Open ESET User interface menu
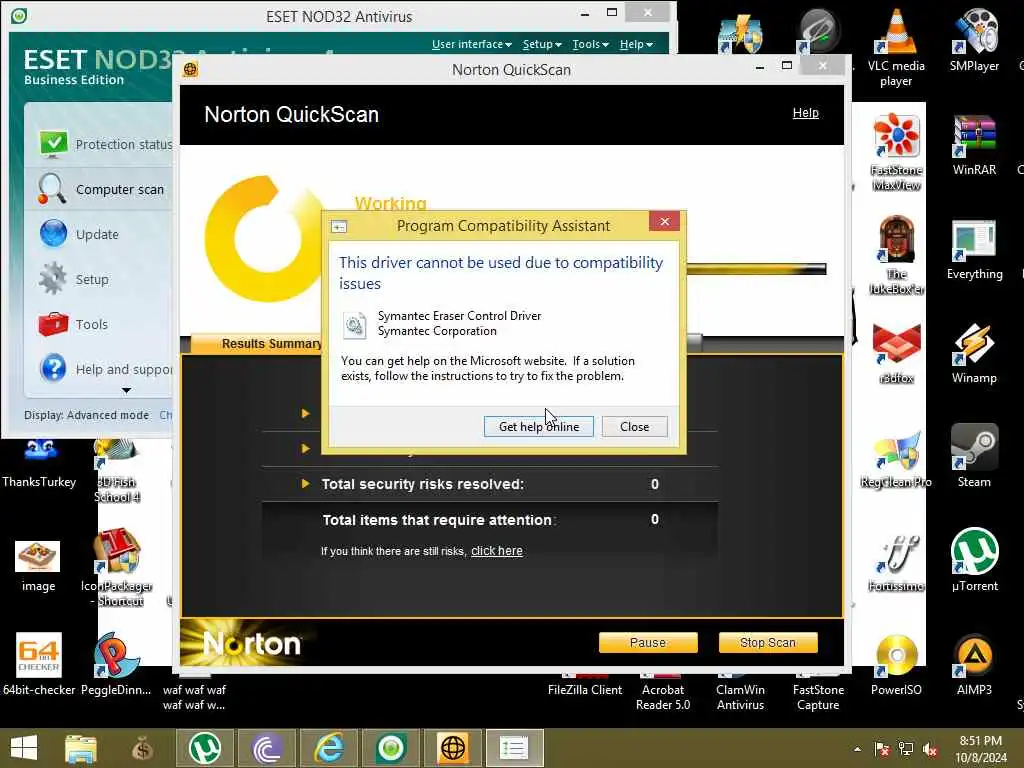 472,44
